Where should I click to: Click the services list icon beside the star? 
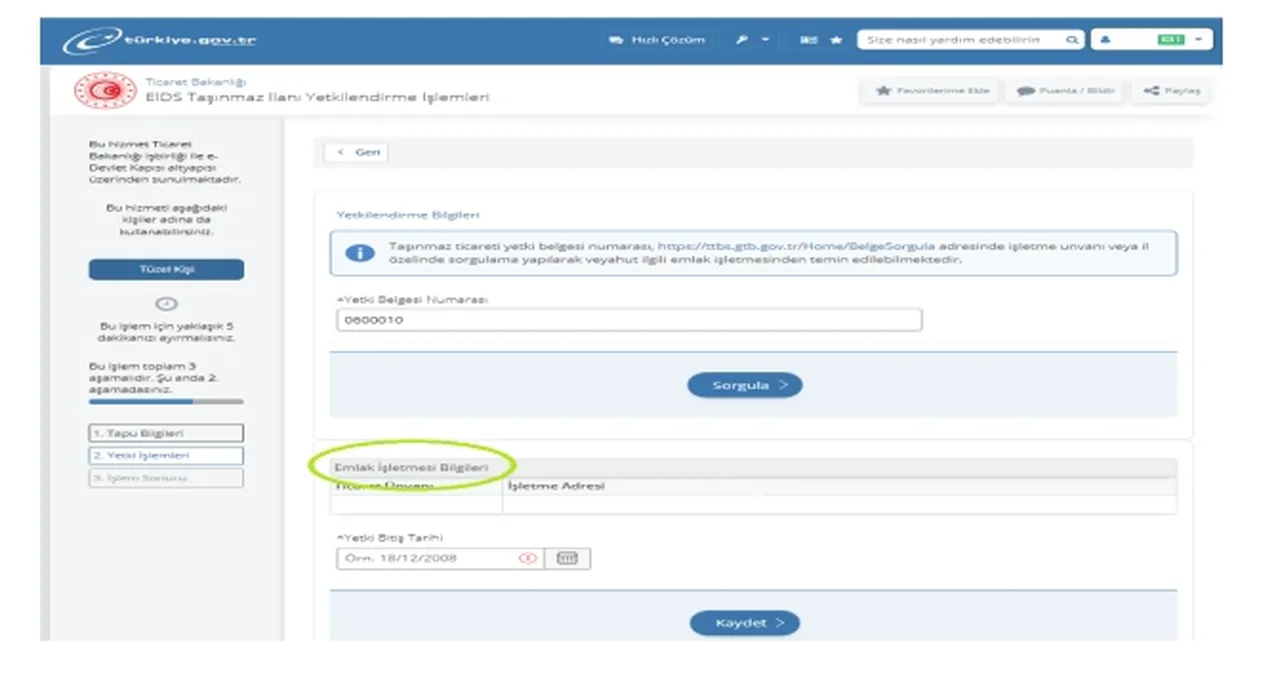(808, 40)
